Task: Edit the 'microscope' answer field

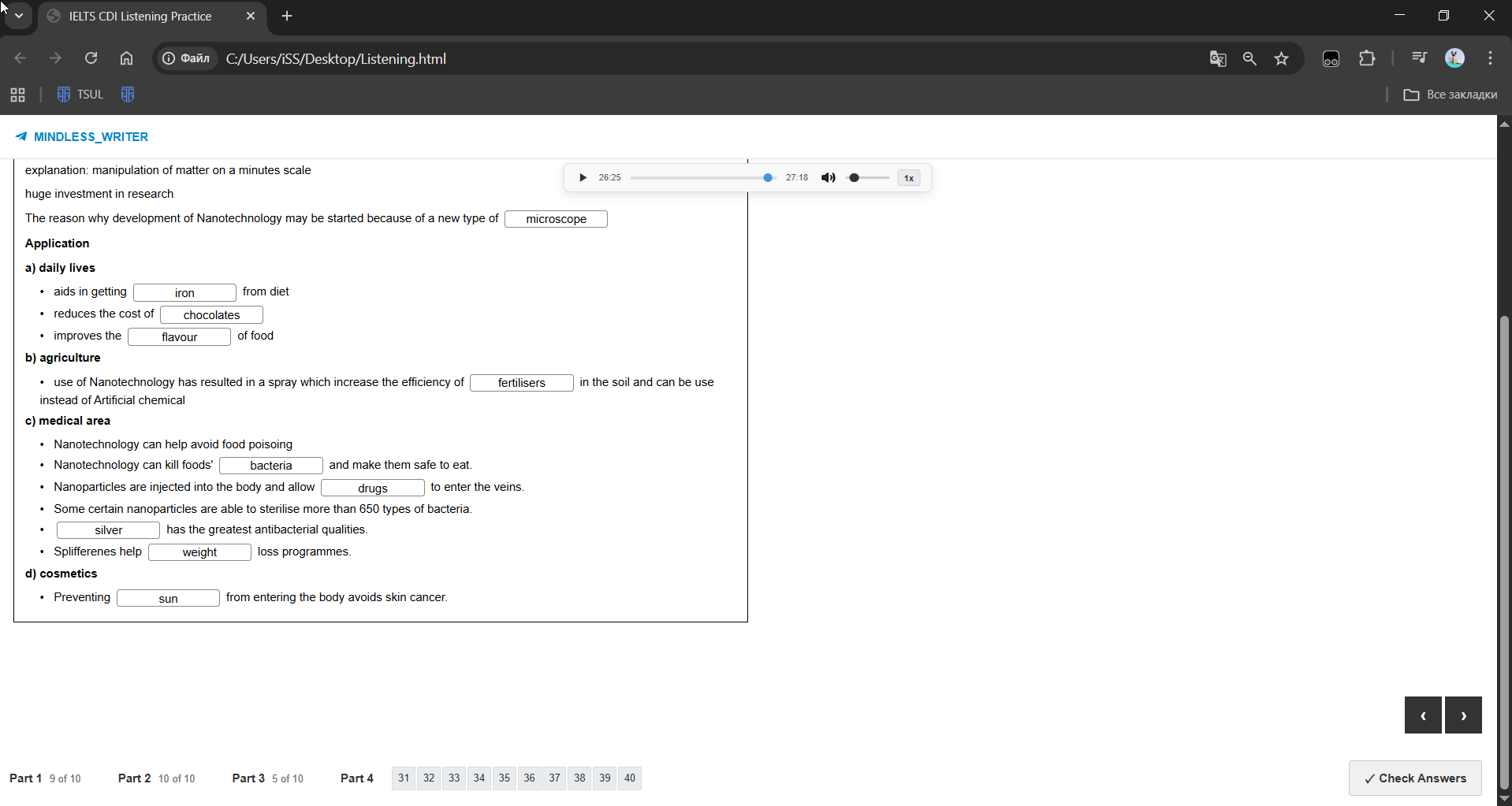Action: point(556,219)
